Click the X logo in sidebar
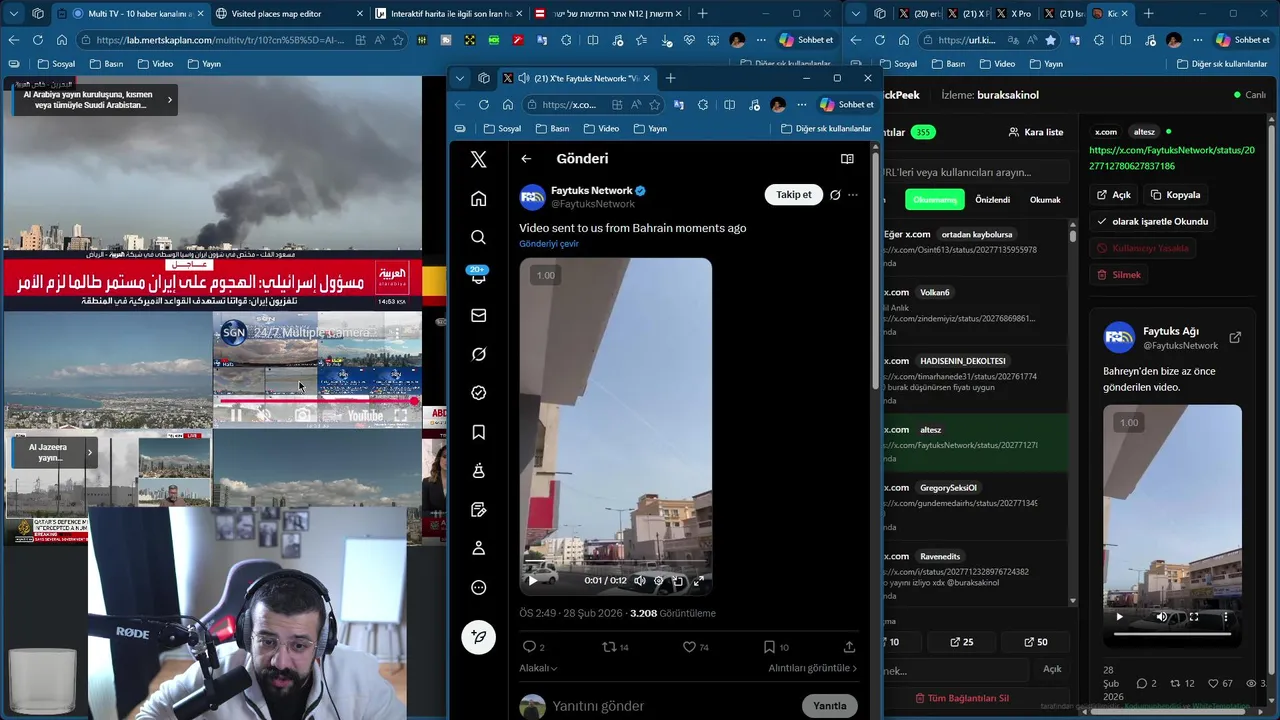This screenshot has height=720, width=1280. tap(478, 159)
